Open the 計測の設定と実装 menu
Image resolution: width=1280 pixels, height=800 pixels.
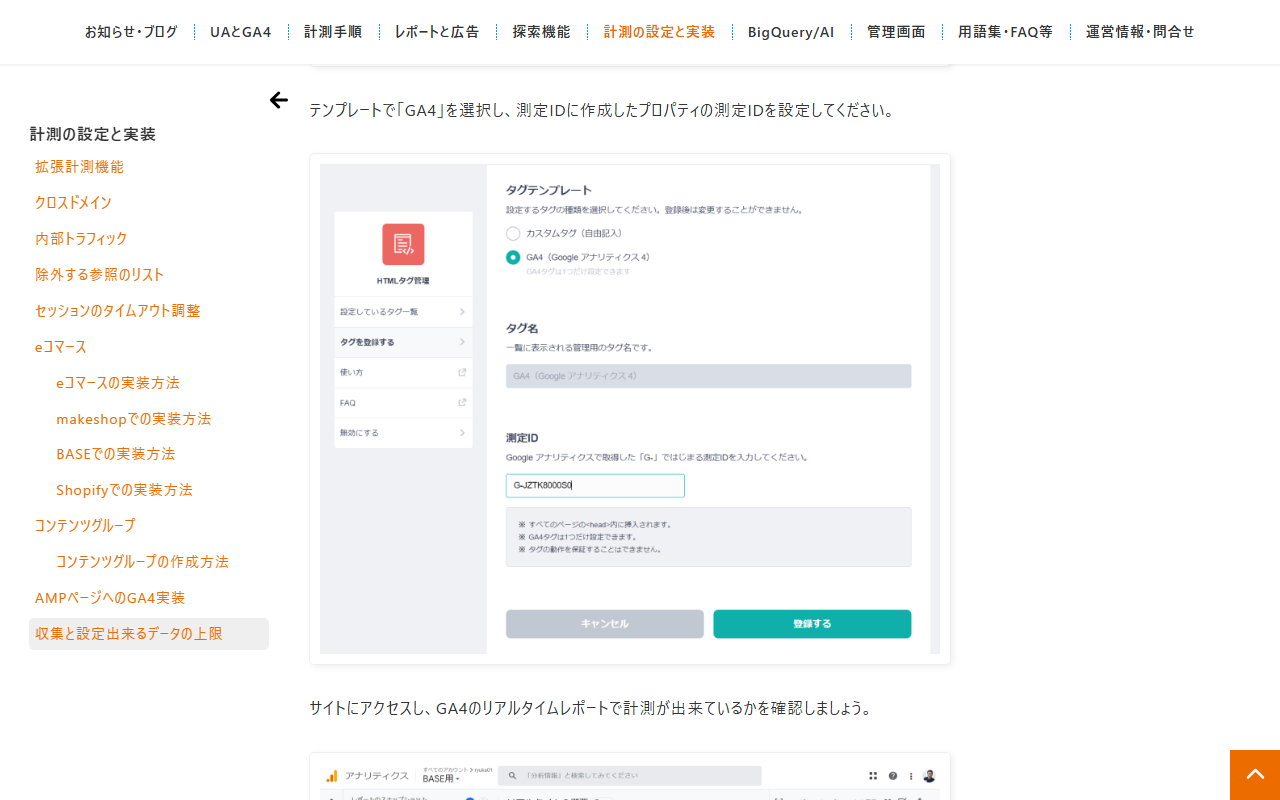coord(660,31)
